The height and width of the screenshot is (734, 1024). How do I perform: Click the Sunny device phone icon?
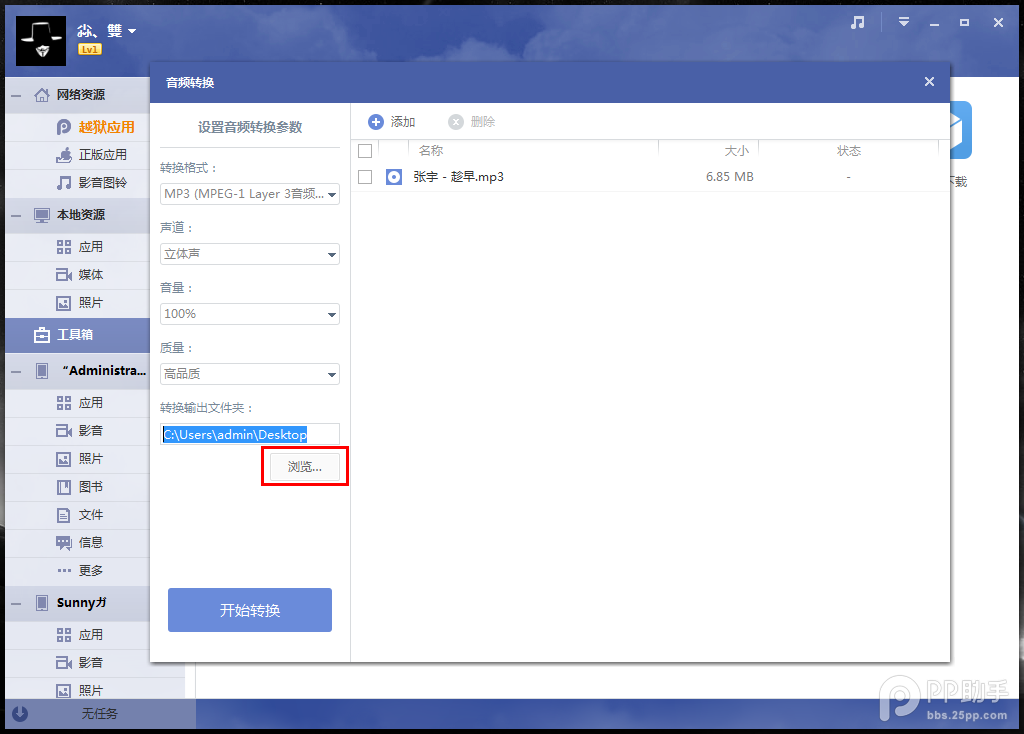click(42, 603)
